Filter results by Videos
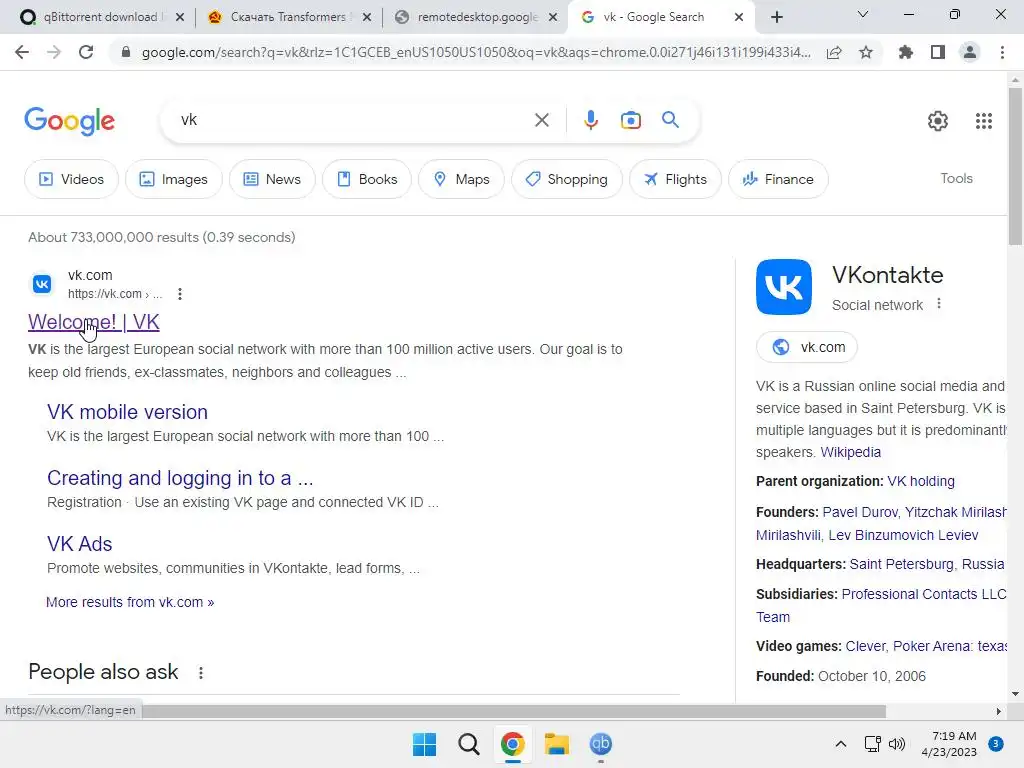 click(71, 179)
